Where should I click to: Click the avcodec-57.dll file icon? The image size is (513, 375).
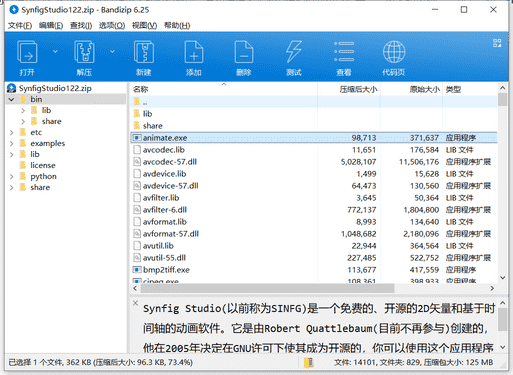pyautogui.click(x=137, y=162)
